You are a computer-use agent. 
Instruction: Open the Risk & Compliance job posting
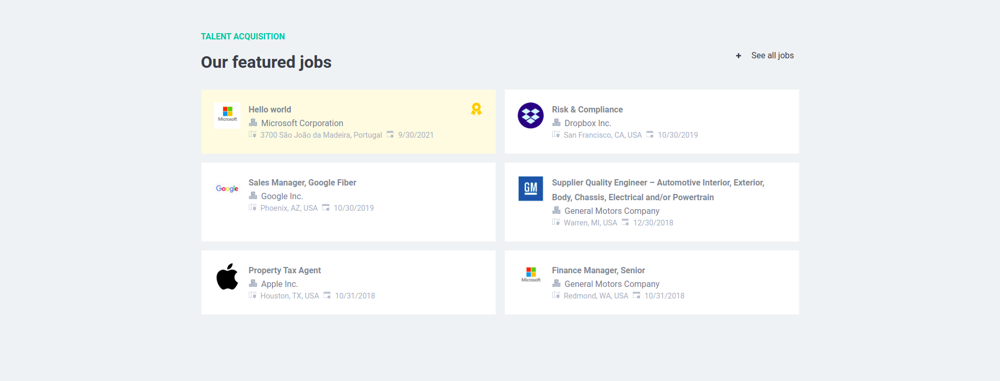coord(587,109)
